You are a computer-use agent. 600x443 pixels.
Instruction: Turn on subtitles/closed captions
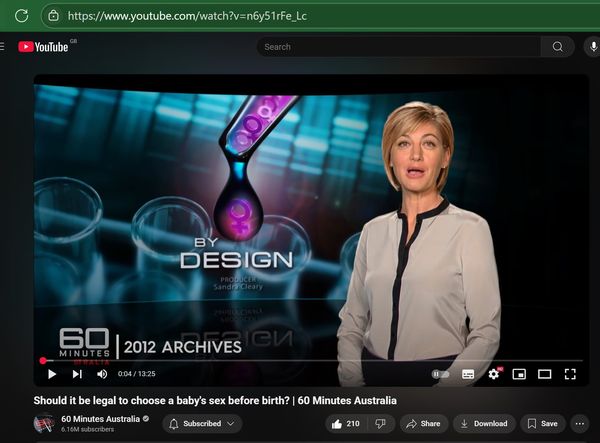(468, 374)
